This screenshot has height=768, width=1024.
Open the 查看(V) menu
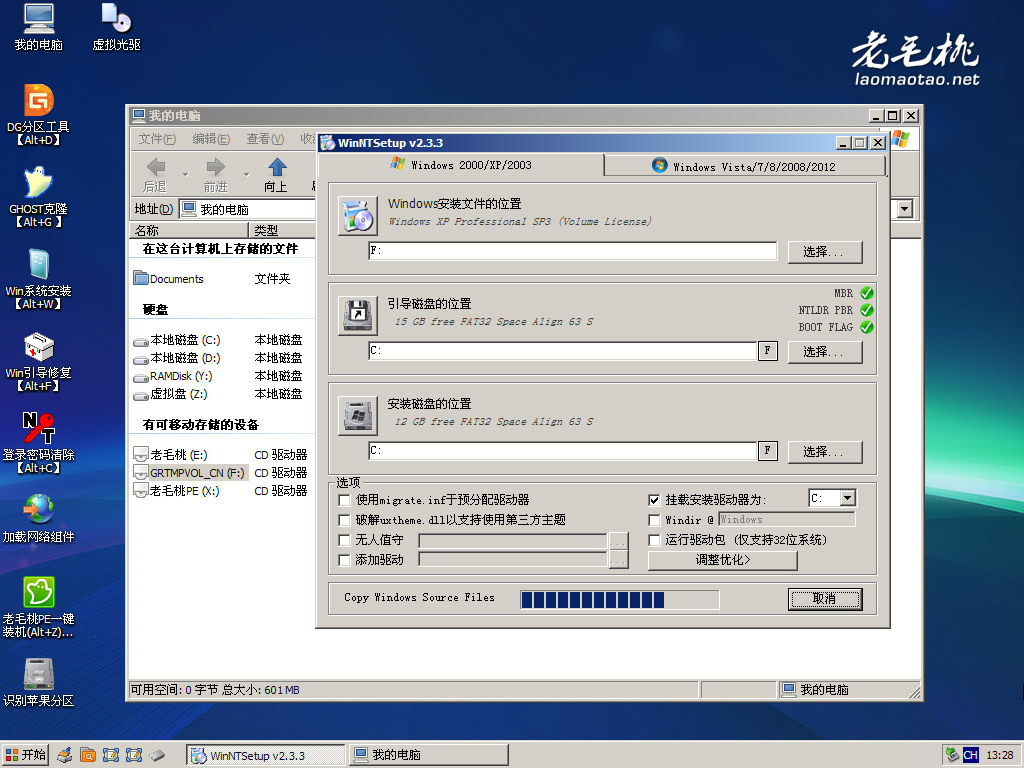pyautogui.click(x=264, y=139)
